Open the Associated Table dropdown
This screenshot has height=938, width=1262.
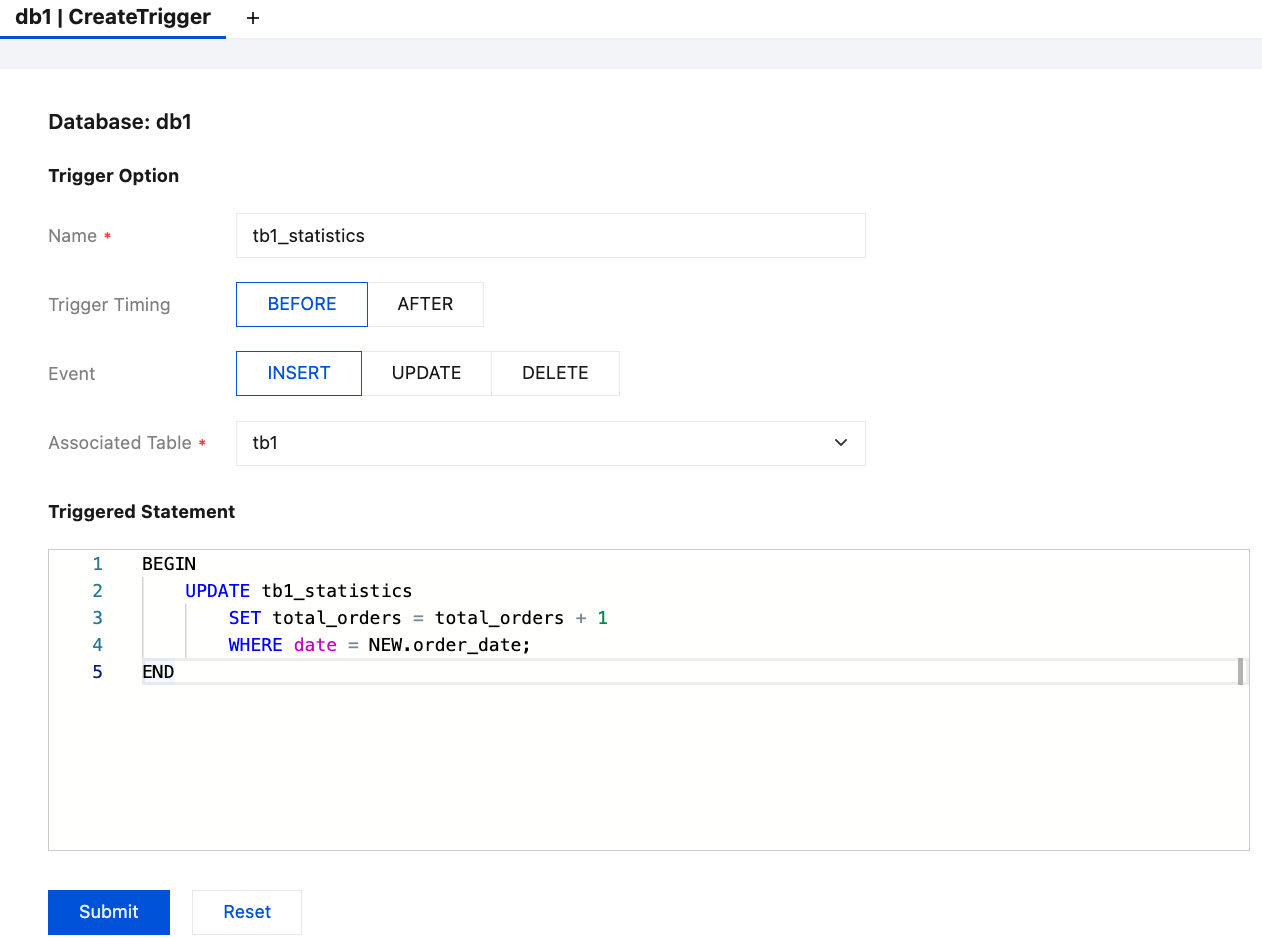[x=550, y=443]
